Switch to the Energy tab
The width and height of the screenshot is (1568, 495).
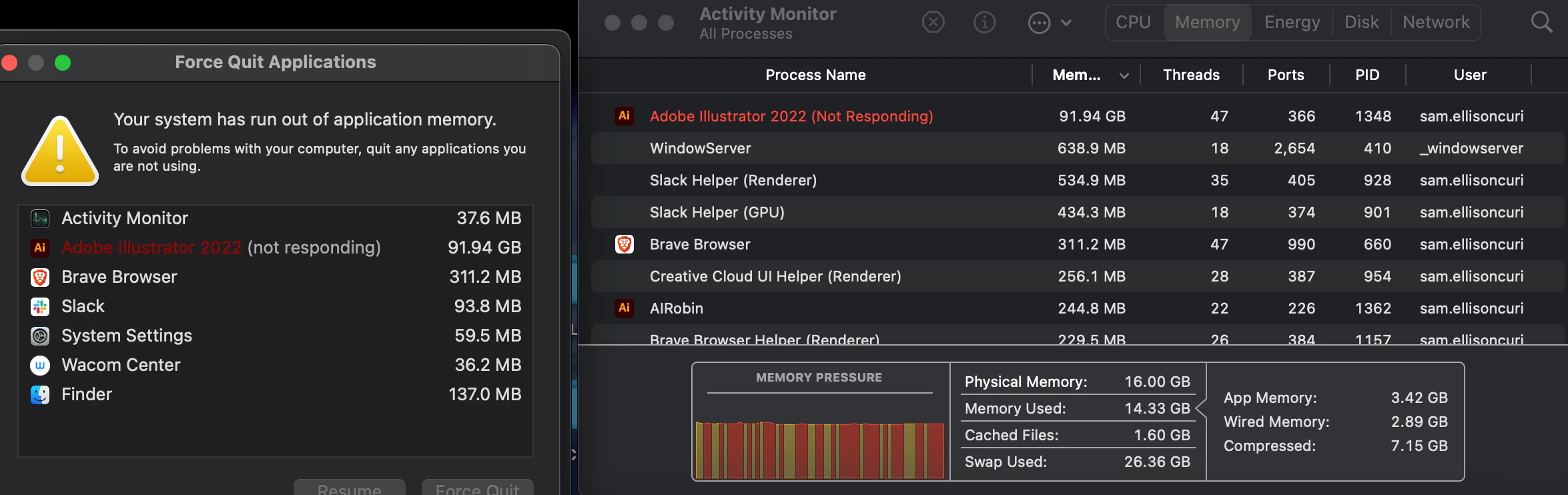pyautogui.click(x=1292, y=23)
